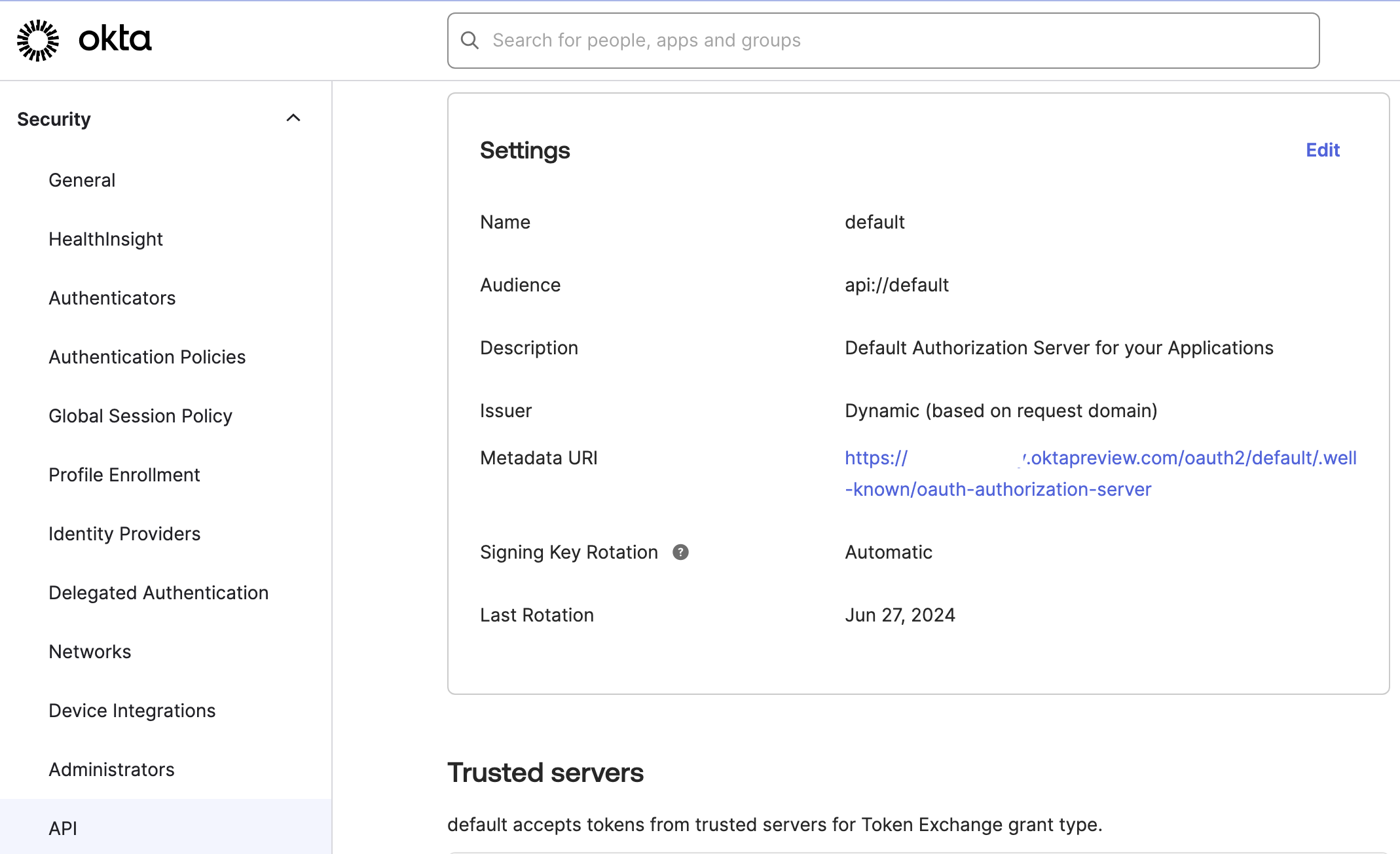Open Administrators page
Viewport: 1400px width, 854px height.
coord(111,770)
